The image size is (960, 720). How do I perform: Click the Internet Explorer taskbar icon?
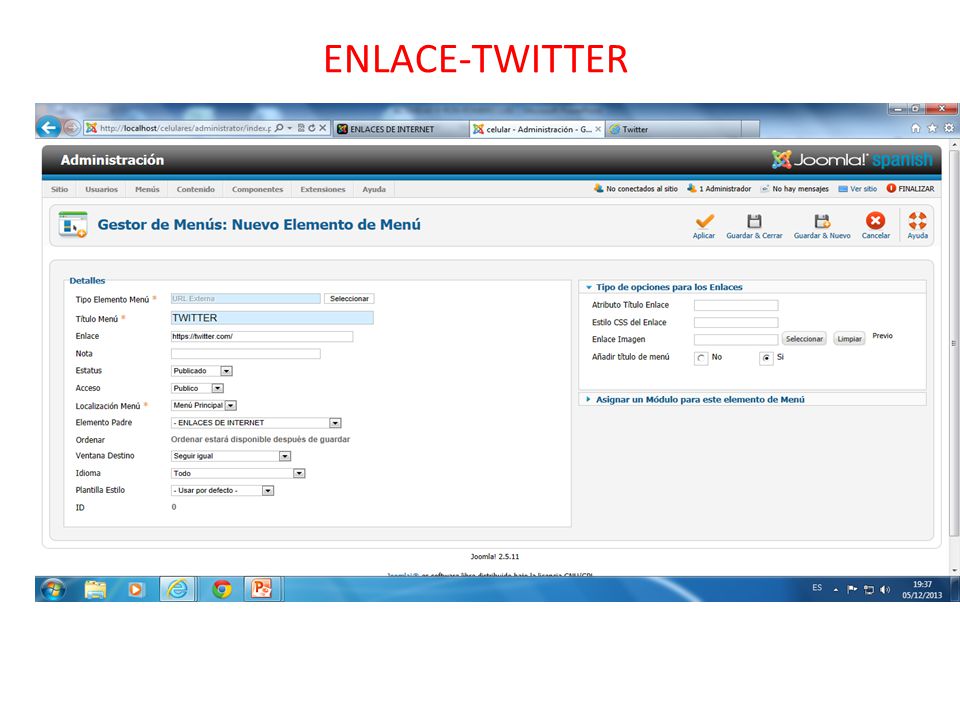pyautogui.click(x=178, y=590)
